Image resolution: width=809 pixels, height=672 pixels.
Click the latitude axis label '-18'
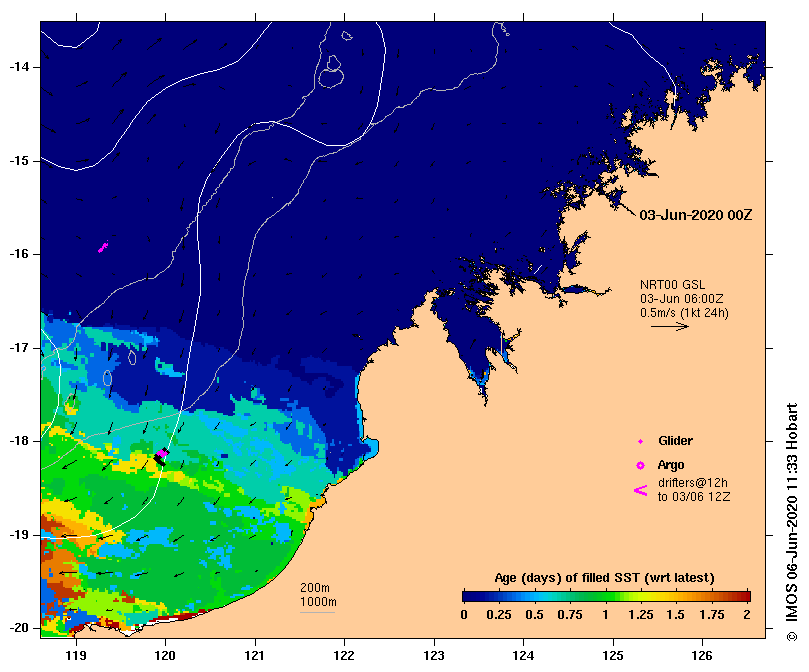tap(19, 441)
